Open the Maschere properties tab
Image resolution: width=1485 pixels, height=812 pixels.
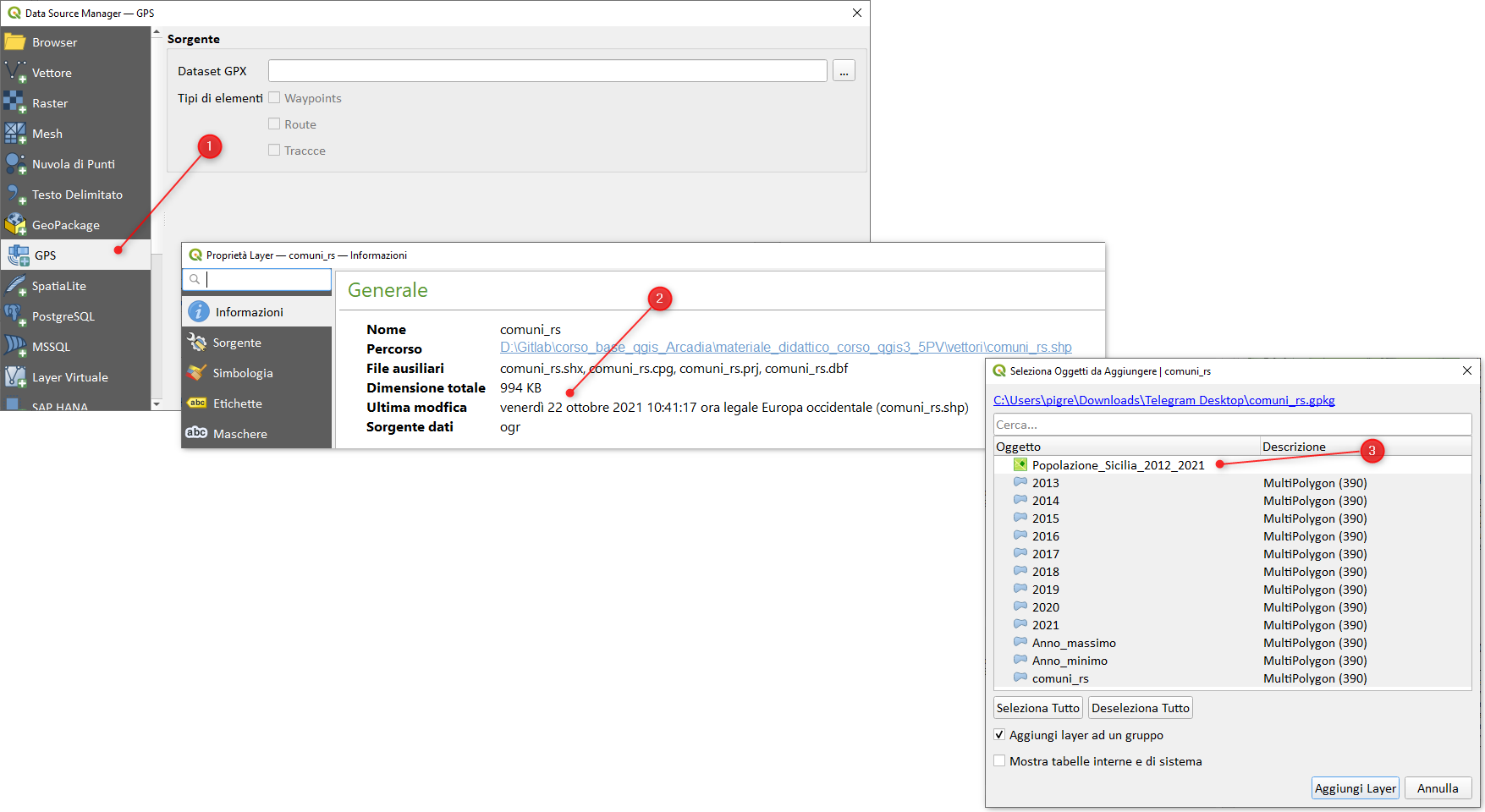[239, 434]
